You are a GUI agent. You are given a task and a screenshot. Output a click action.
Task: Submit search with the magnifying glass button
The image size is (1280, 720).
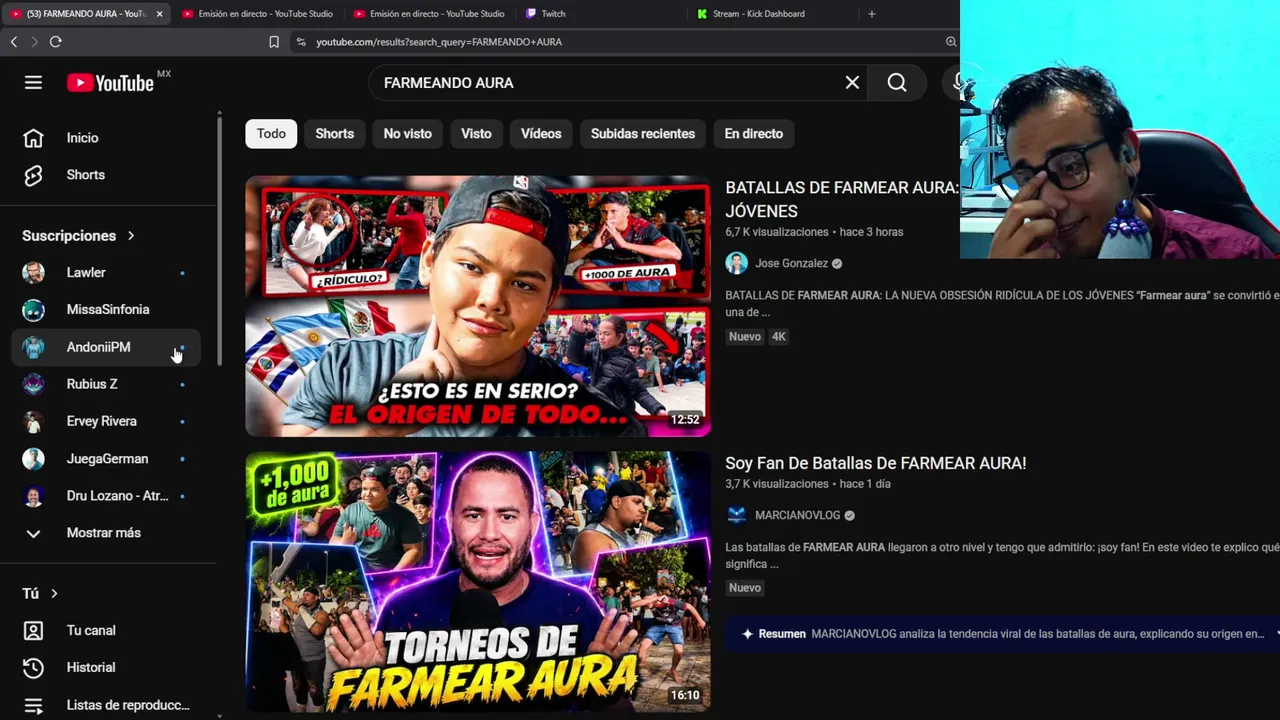click(897, 83)
